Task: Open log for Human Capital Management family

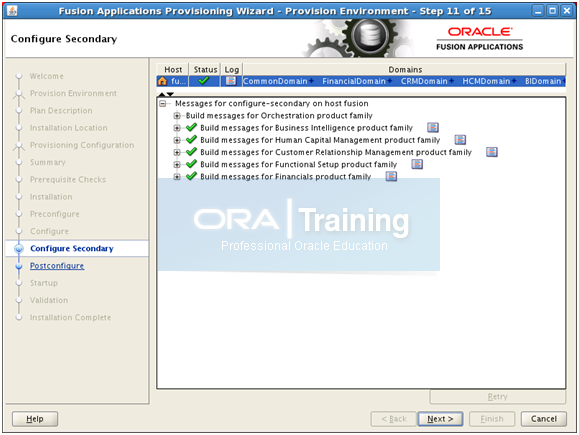Action: click(460, 140)
